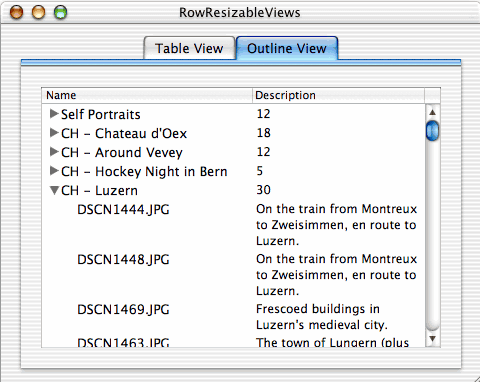The height and width of the screenshot is (382, 480).
Task: Close the RowResizableViews window
Action: tap(16, 13)
